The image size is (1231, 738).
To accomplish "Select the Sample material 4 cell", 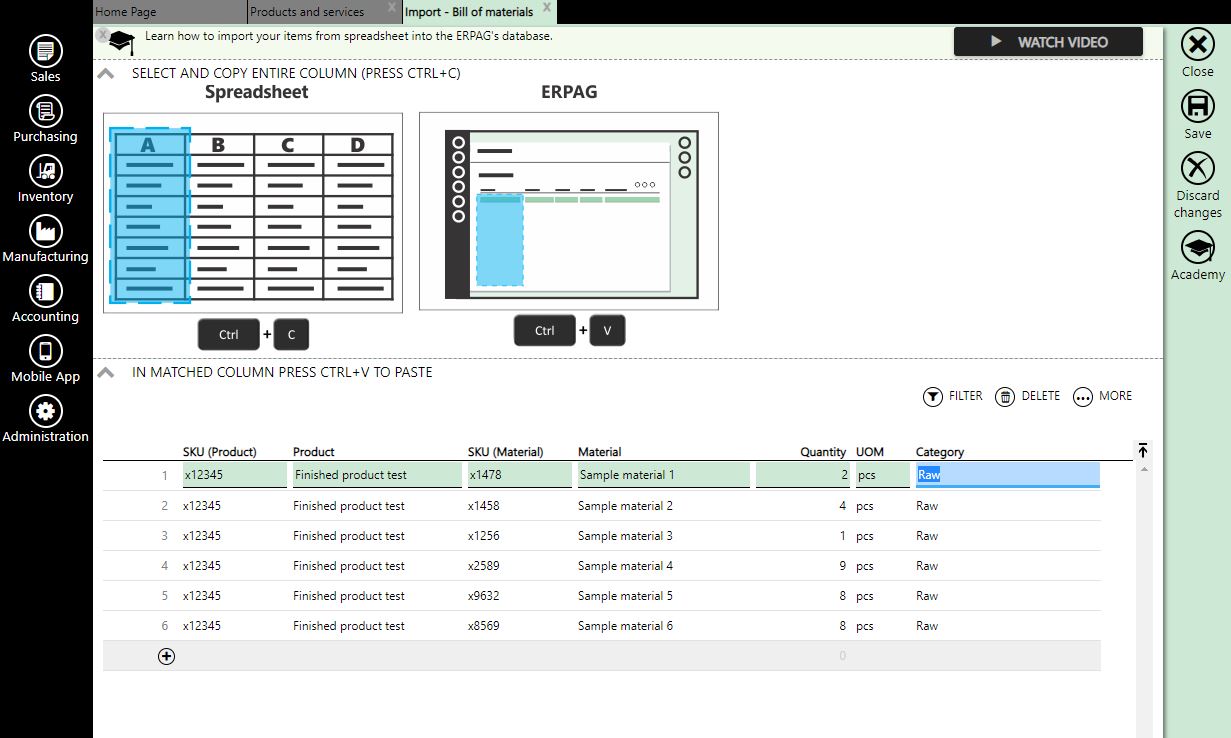I will point(626,566).
